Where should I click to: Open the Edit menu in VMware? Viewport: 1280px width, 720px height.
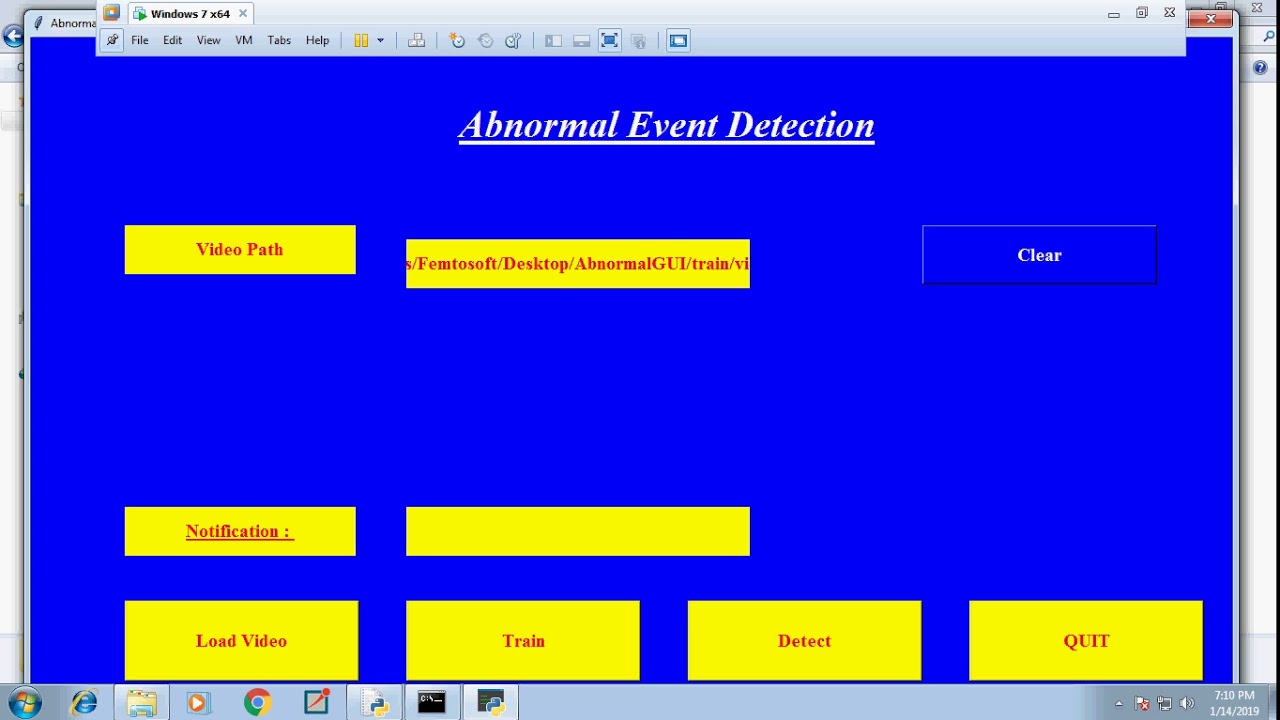click(x=173, y=41)
